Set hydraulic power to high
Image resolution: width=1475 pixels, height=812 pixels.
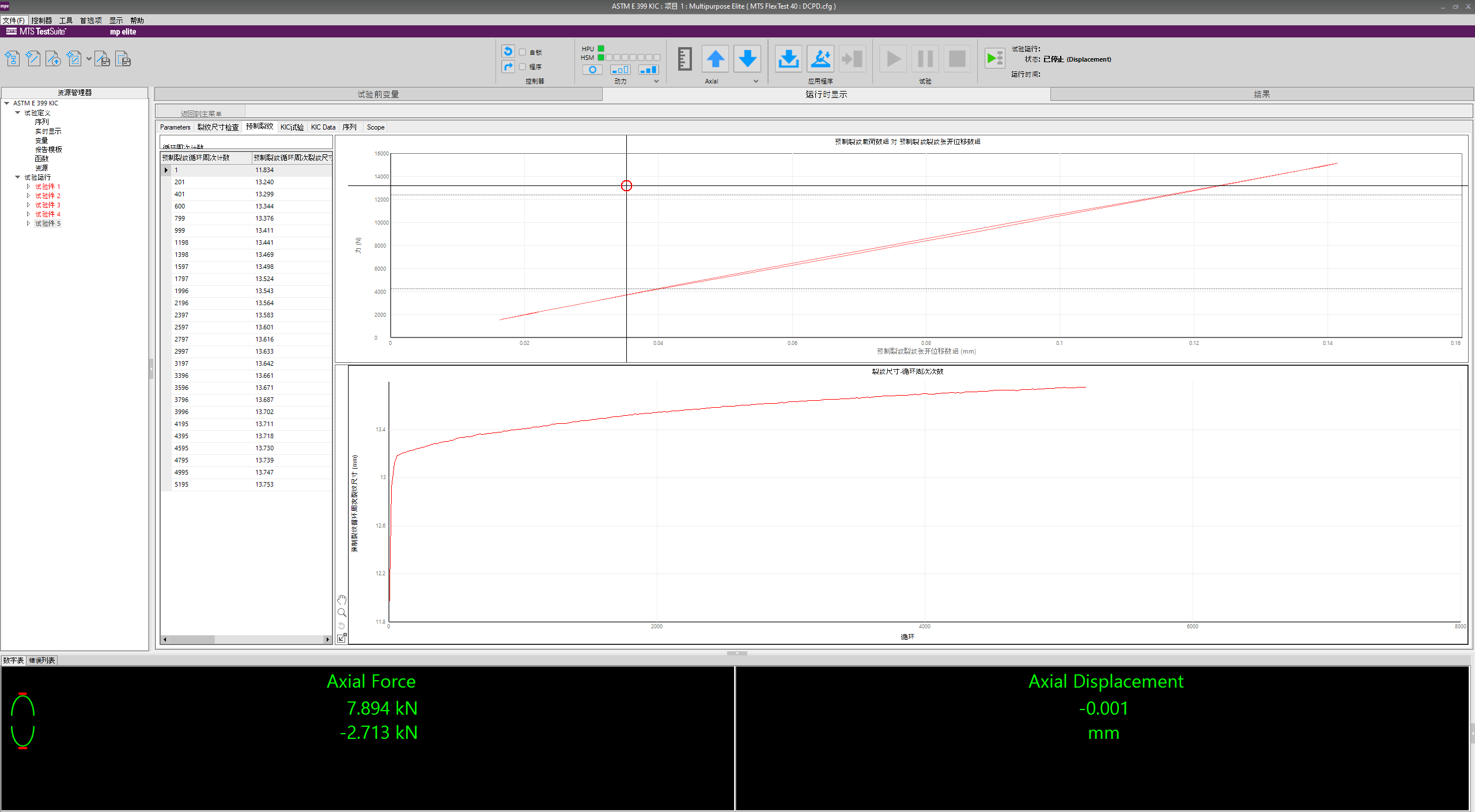coord(649,70)
